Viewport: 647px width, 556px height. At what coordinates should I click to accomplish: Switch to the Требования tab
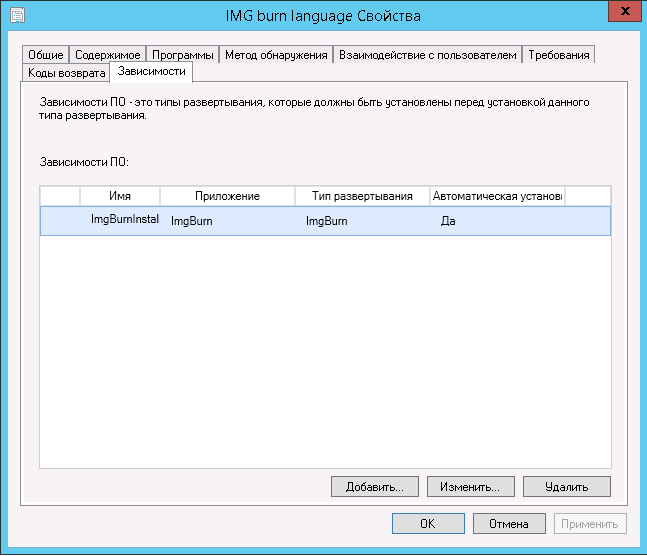click(560, 55)
